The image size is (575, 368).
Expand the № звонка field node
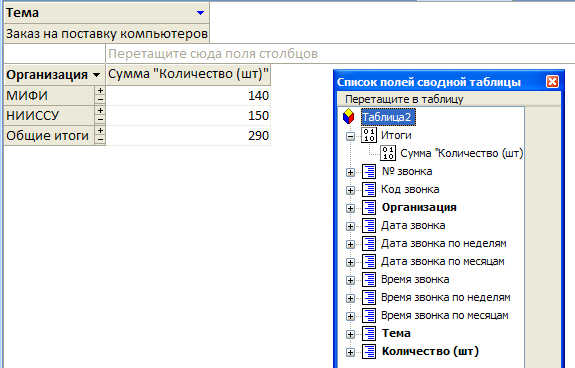pyautogui.click(x=350, y=172)
